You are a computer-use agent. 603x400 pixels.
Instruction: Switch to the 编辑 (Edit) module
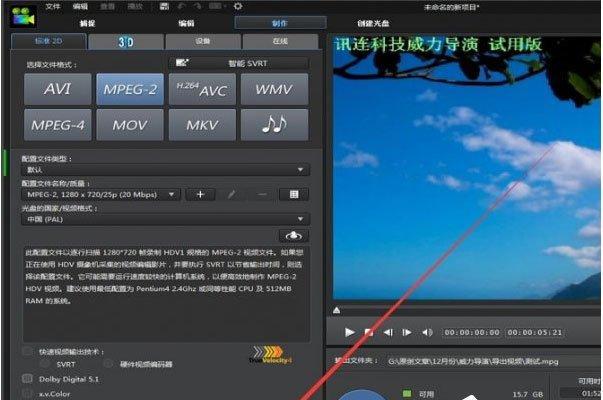(x=187, y=23)
